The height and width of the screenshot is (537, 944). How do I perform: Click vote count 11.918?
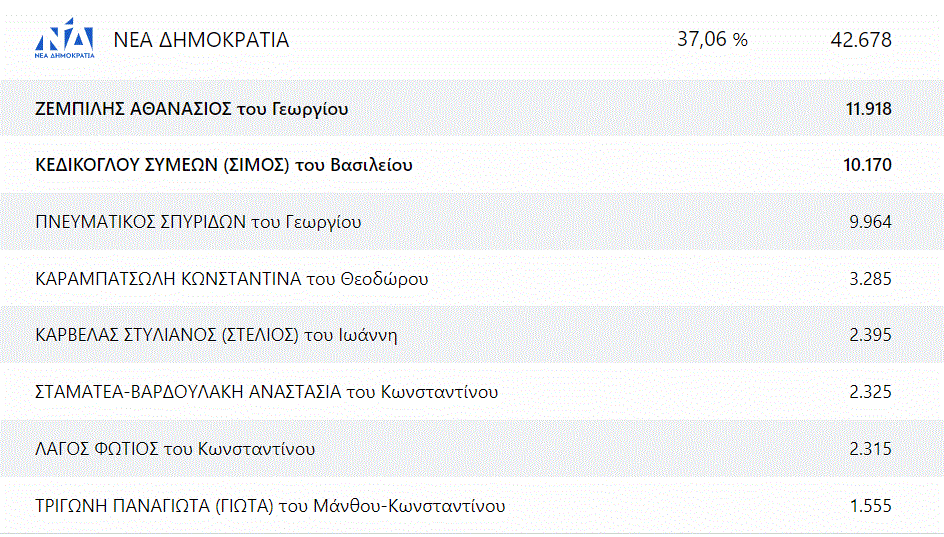click(868, 109)
